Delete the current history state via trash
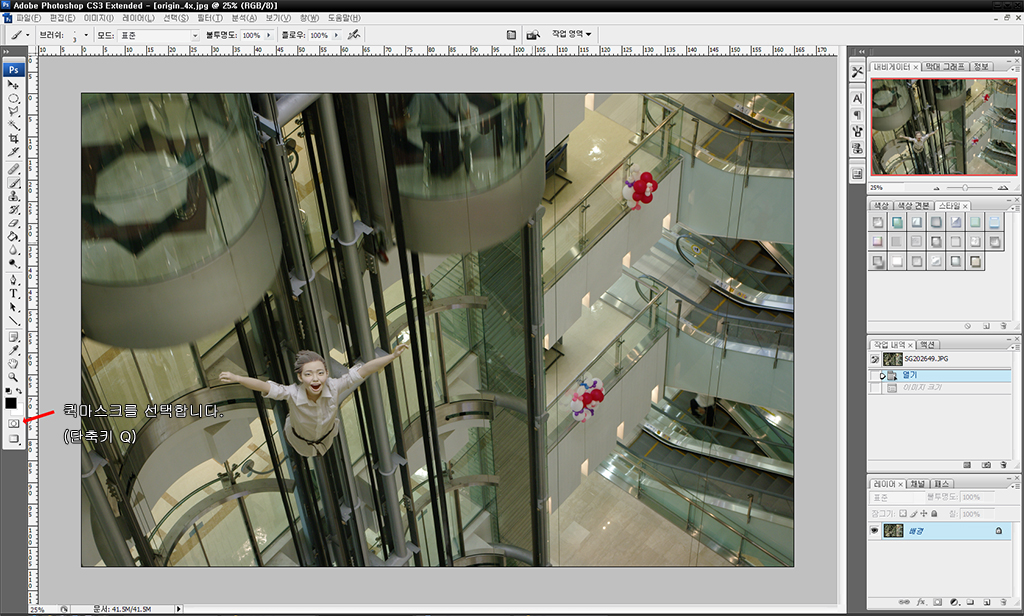1024x616 pixels. point(1003,465)
